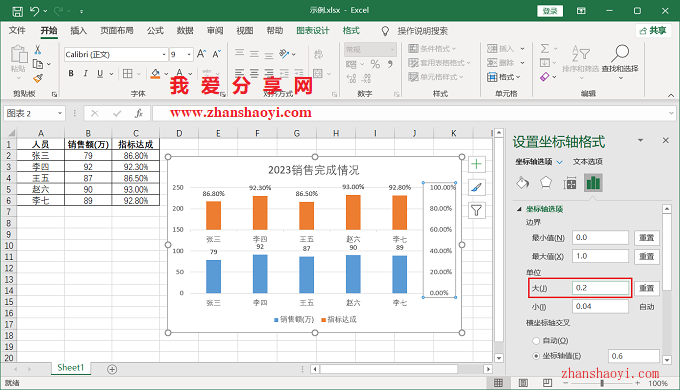Click the Find and Select magnifier icon
Image resolution: width=680 pixels, height=390 pixels.
(620, 53)
